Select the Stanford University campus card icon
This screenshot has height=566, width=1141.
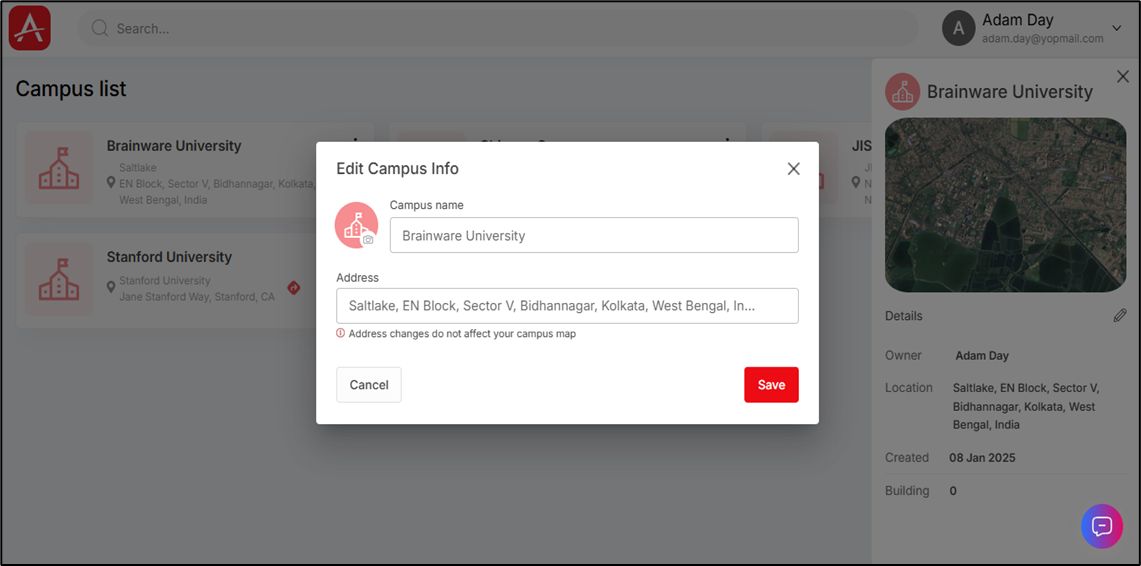tap(60, 279)
